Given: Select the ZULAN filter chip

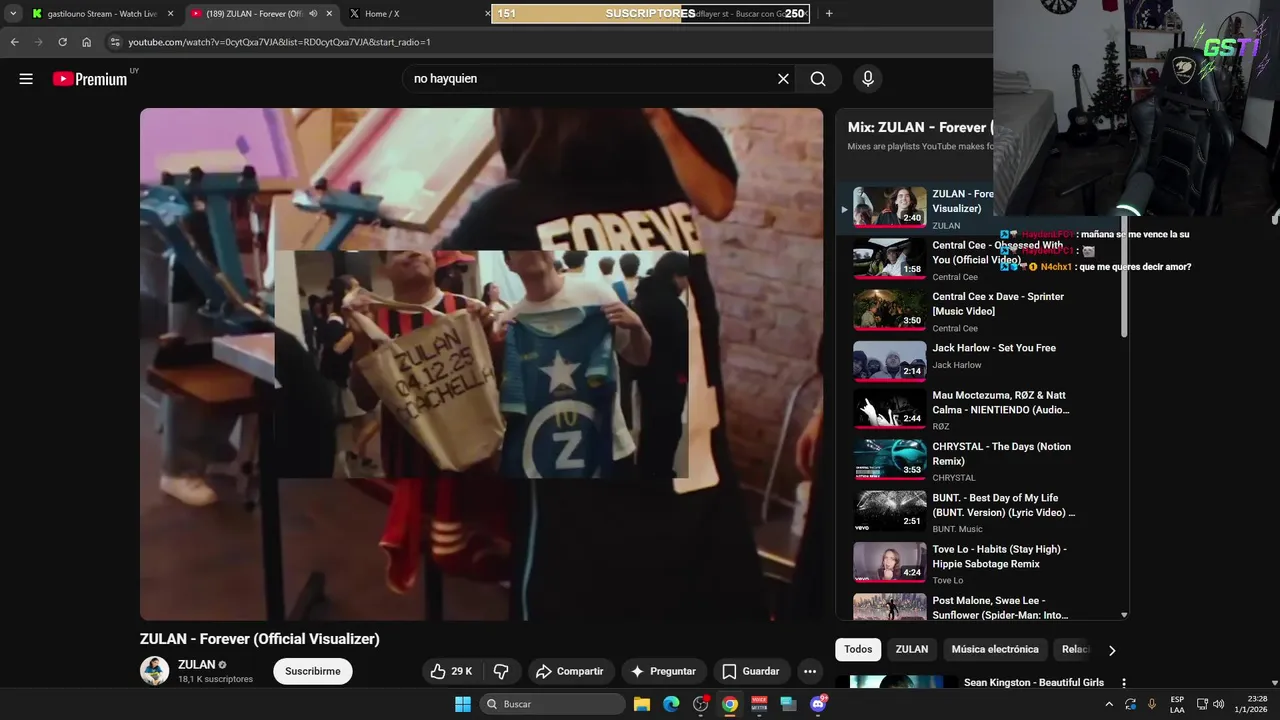Looking at the screenshot, I should click(x=911, y=649).
